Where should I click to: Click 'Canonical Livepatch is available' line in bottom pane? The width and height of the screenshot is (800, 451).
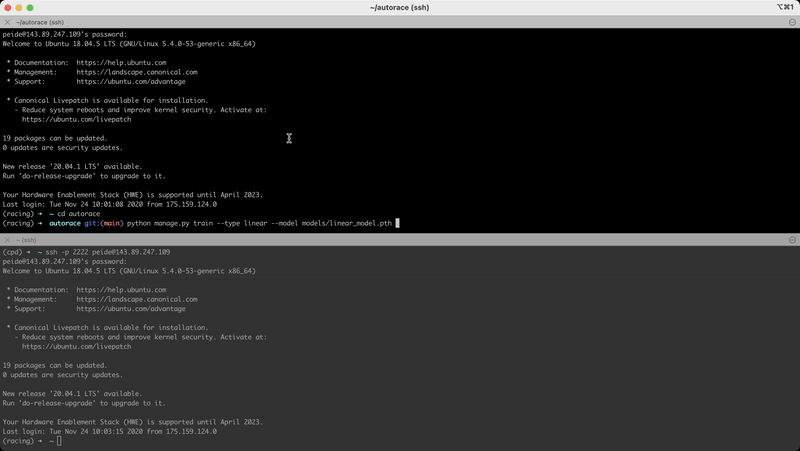(x=108, y=328)
